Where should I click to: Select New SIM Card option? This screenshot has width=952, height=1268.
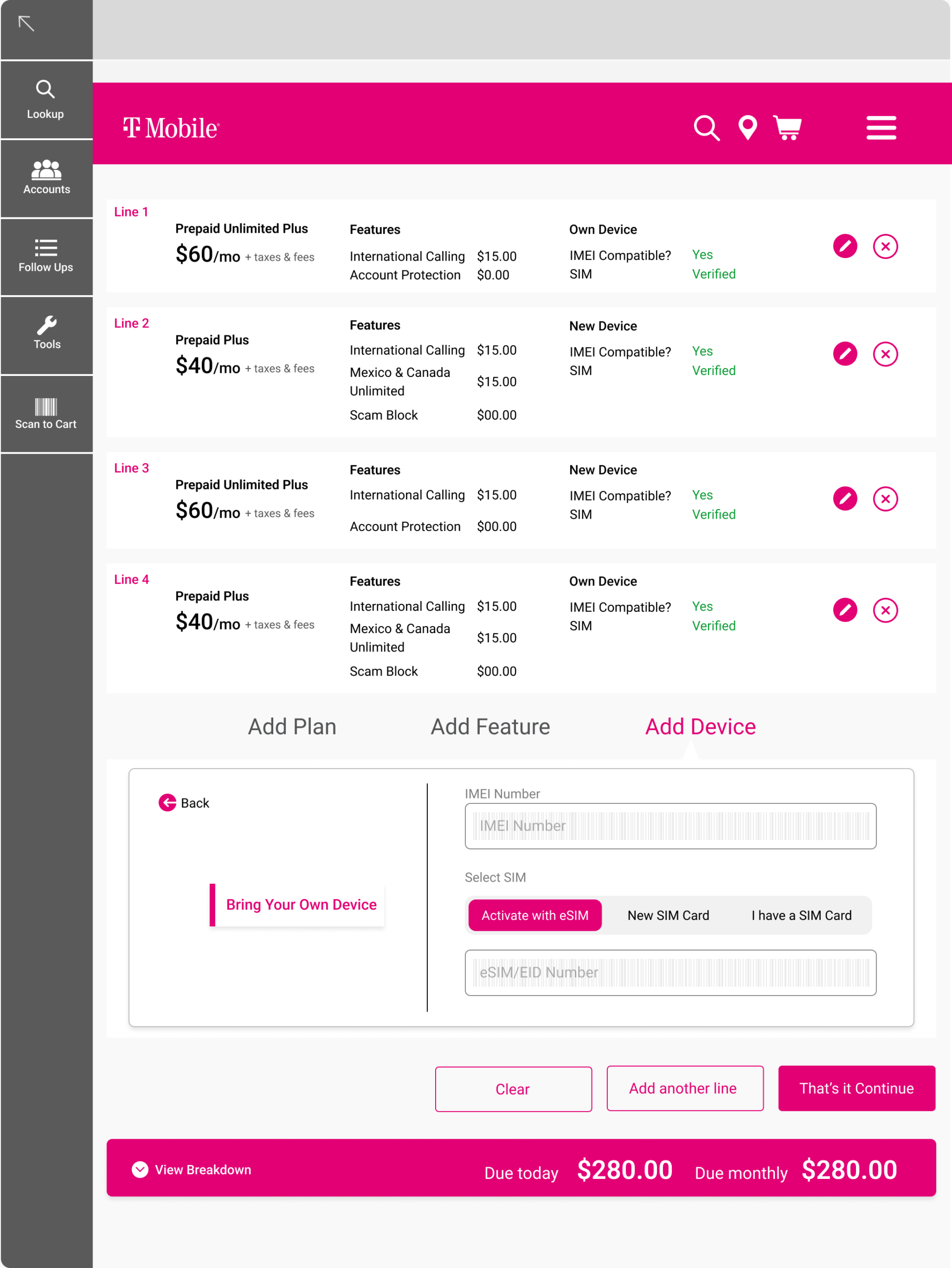pos(668,915)
